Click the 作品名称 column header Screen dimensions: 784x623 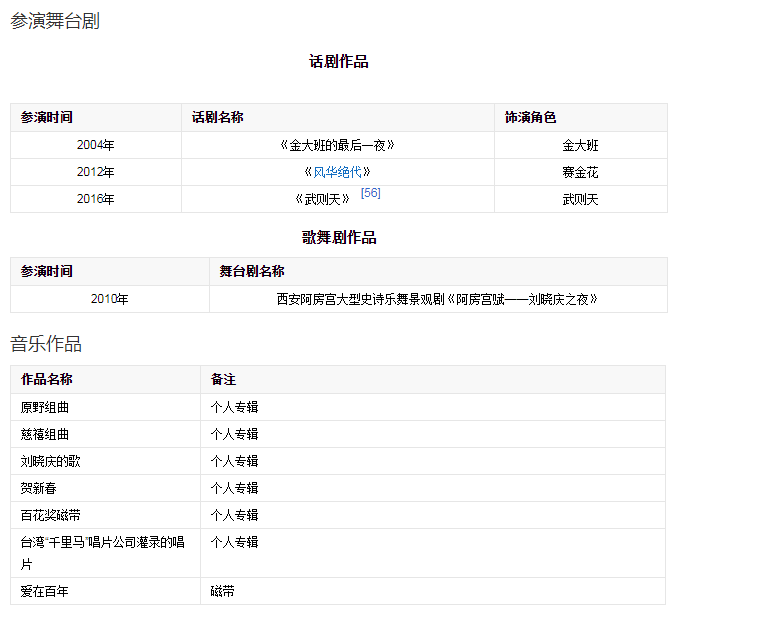coord(46,380)
